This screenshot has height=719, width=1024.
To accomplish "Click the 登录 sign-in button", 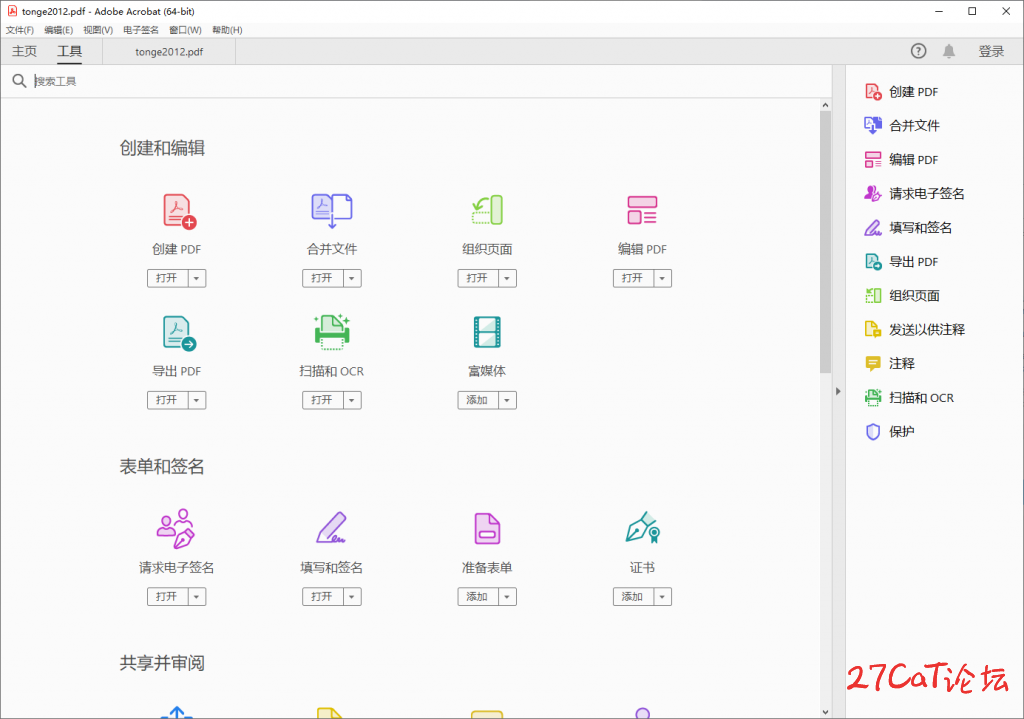I will (991, 51).
